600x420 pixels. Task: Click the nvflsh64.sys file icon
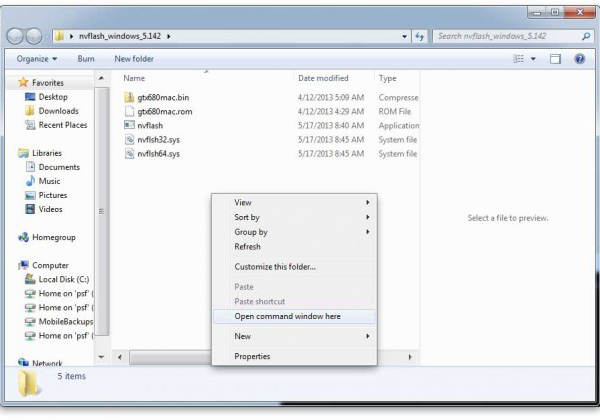click(x=129, y=154)
